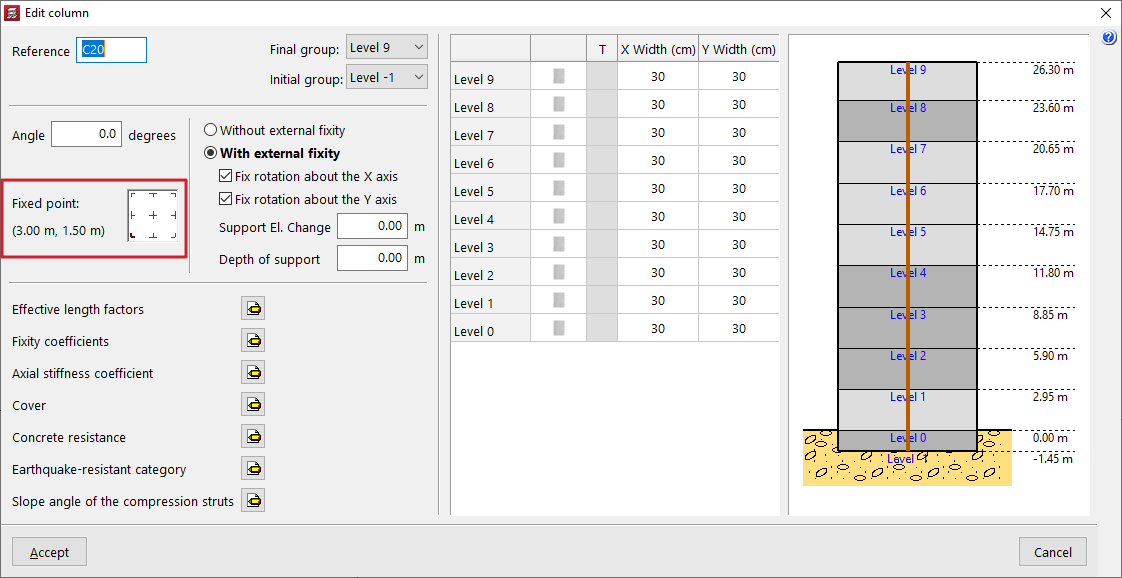This screenshot has height=578, width=1122.
Task: Open Cover settings icon
Action: (x=253, y=405)
